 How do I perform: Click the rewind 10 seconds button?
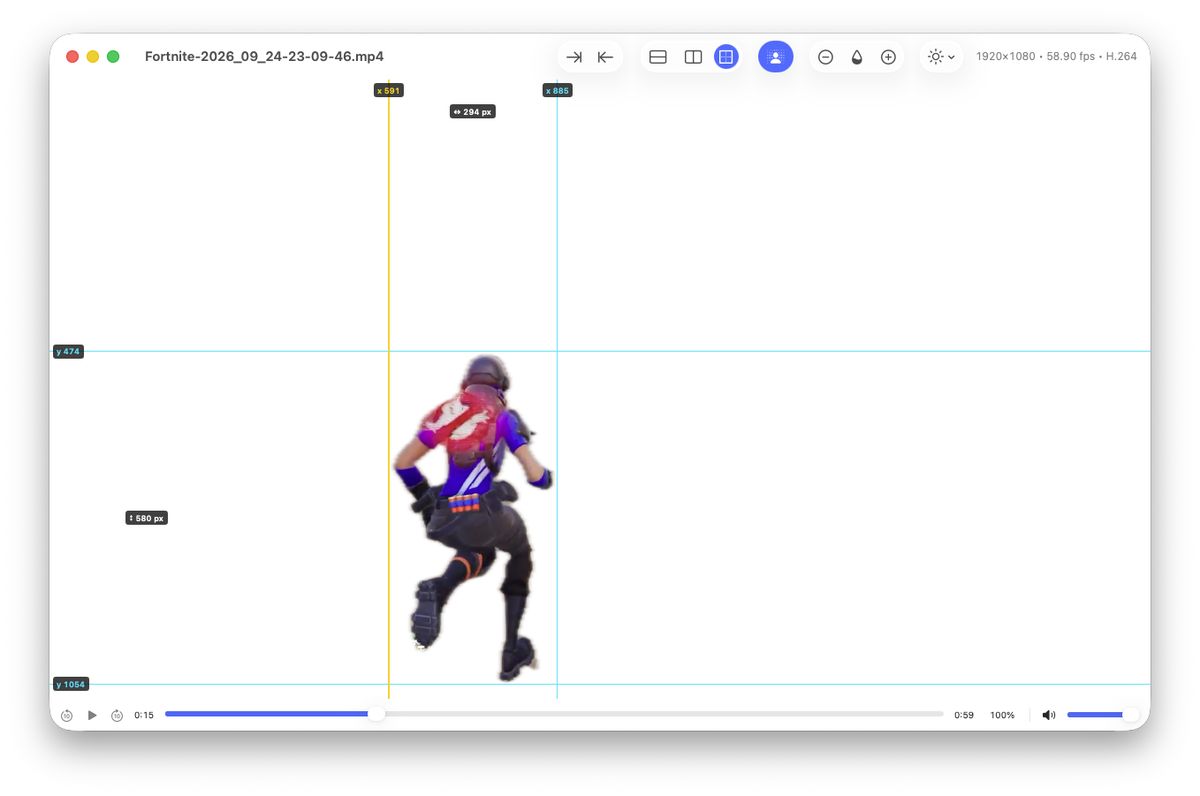[x=66, y=715]
